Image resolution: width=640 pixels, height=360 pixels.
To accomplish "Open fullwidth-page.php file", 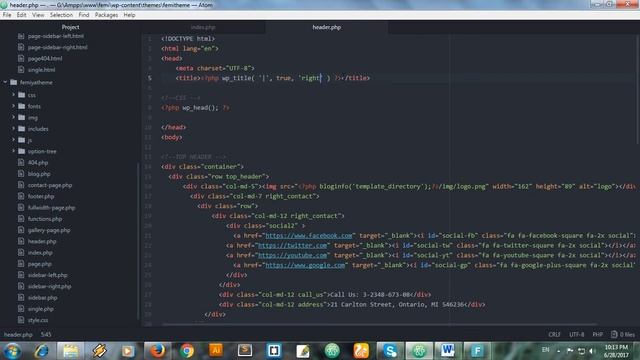I will (51, 208).
